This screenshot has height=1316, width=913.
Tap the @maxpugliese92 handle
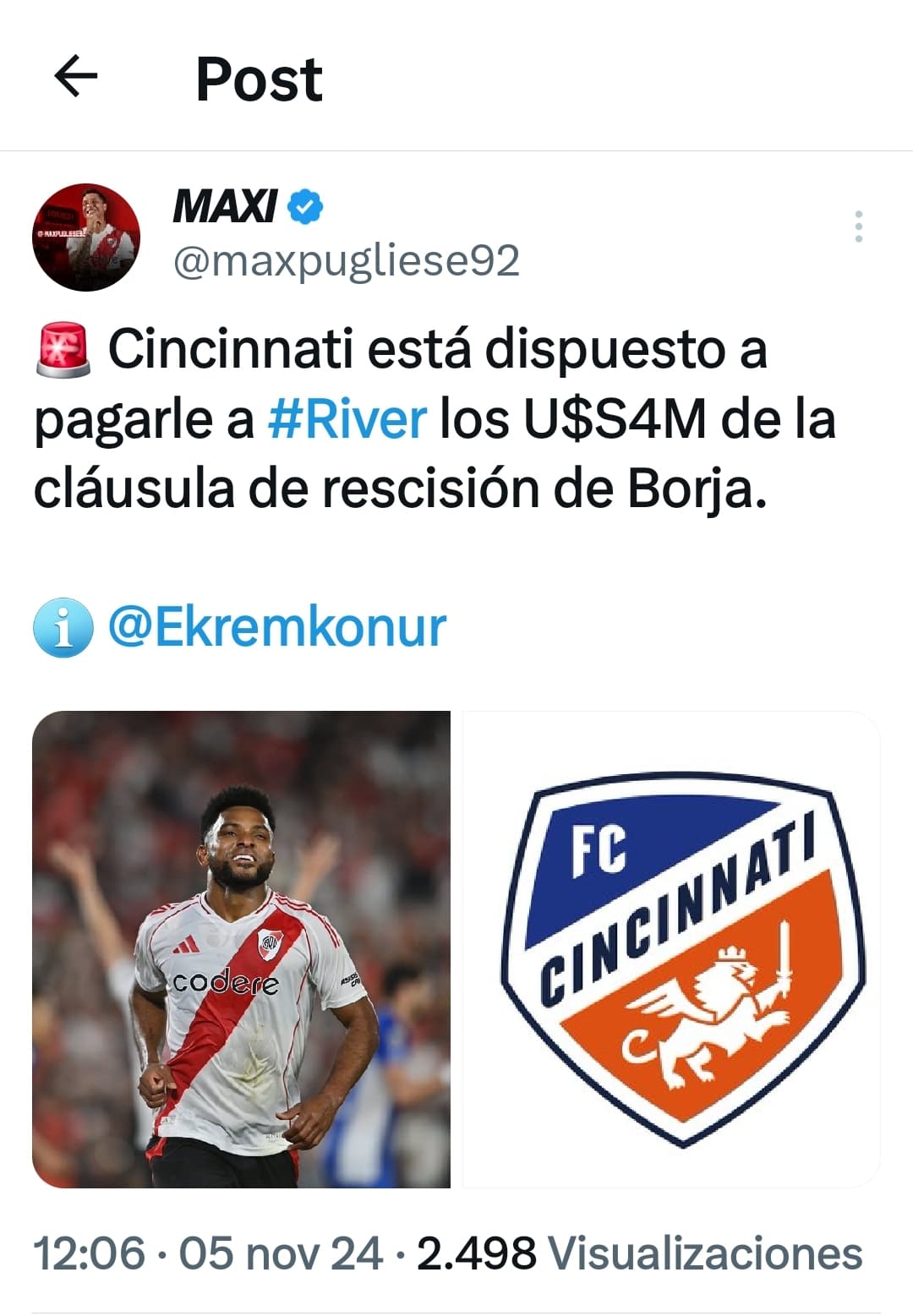346,260
